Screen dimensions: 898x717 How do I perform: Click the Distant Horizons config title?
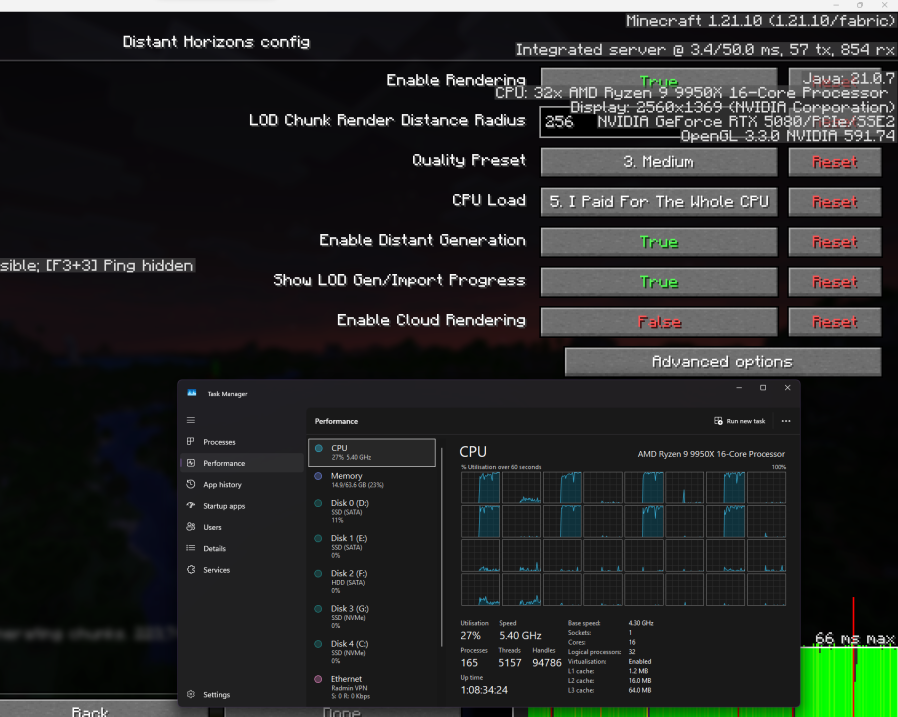(216, 42)
